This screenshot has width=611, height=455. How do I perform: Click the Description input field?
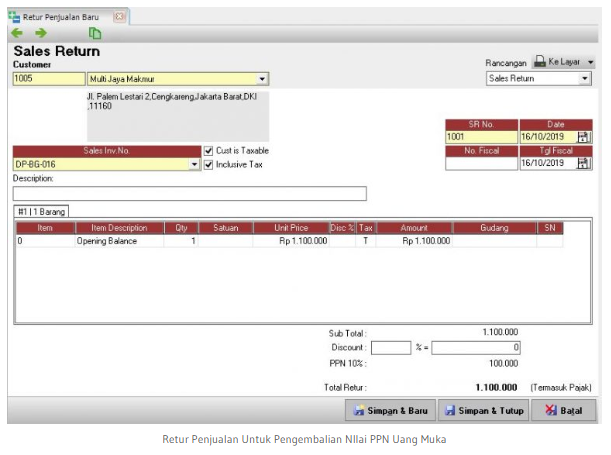189,194
